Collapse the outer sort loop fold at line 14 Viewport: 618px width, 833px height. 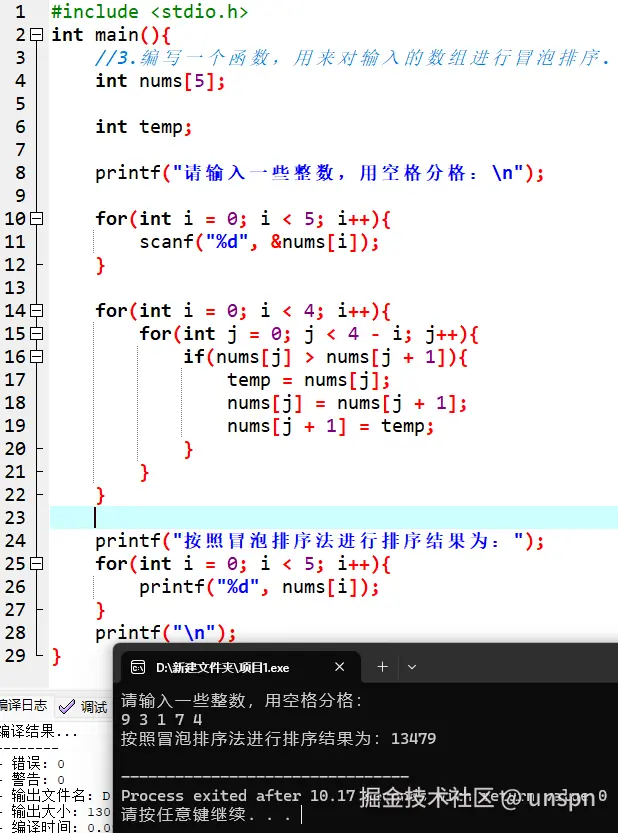point(36,311)
